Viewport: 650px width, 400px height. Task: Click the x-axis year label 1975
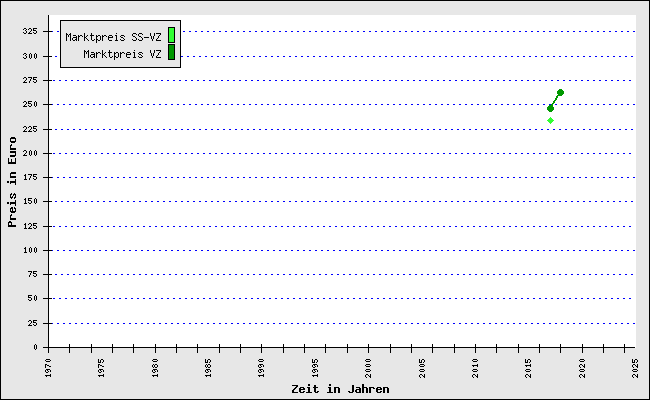coord(102,368)
